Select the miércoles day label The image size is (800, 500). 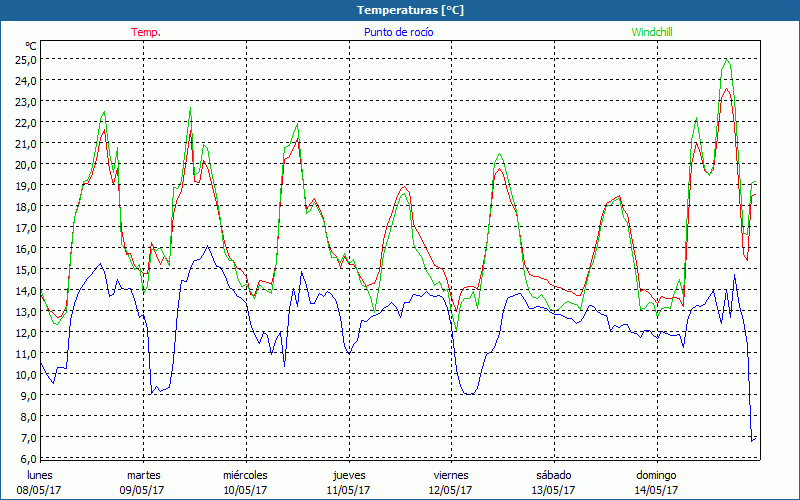click(x=245, y=475)
